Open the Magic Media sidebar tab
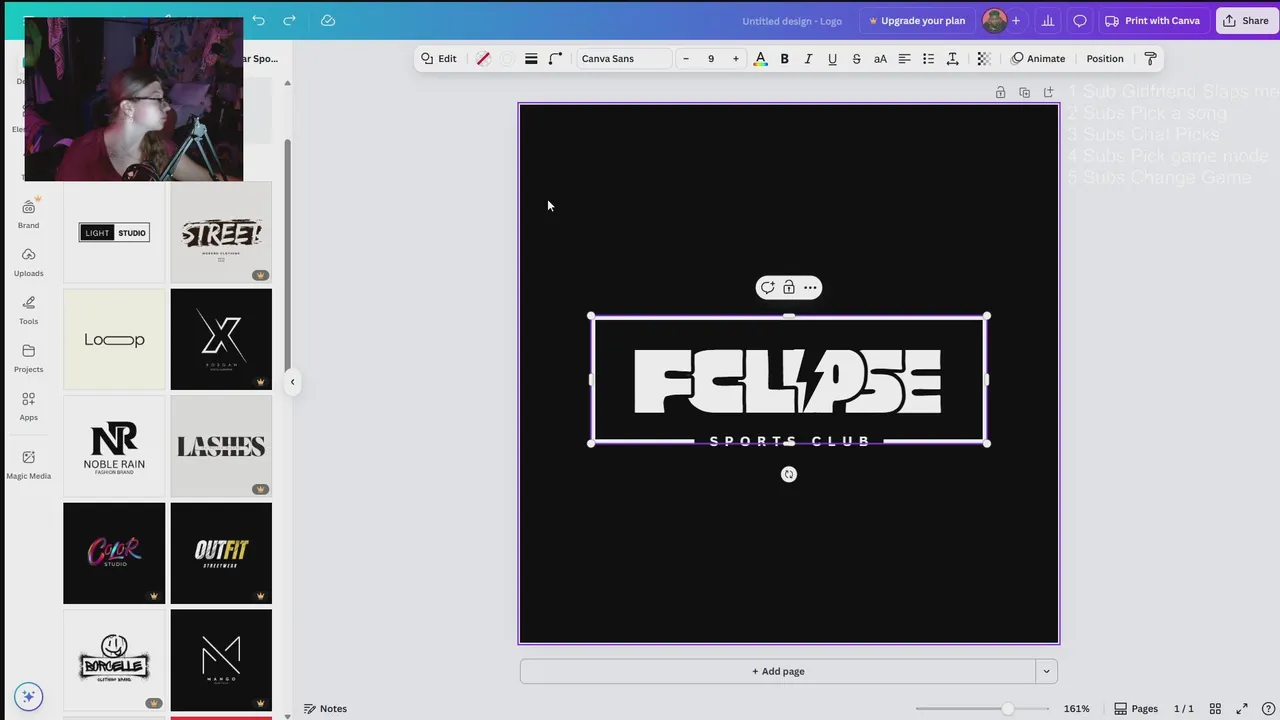The width and height of the screenshot is (1280, 720). pyautogui.click(x=28, y=464)
